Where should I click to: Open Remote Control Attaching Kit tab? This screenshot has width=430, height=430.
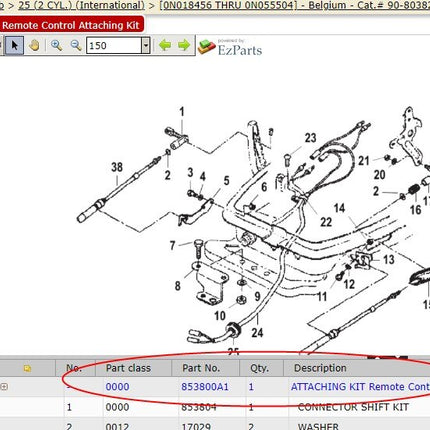[71, 25]
